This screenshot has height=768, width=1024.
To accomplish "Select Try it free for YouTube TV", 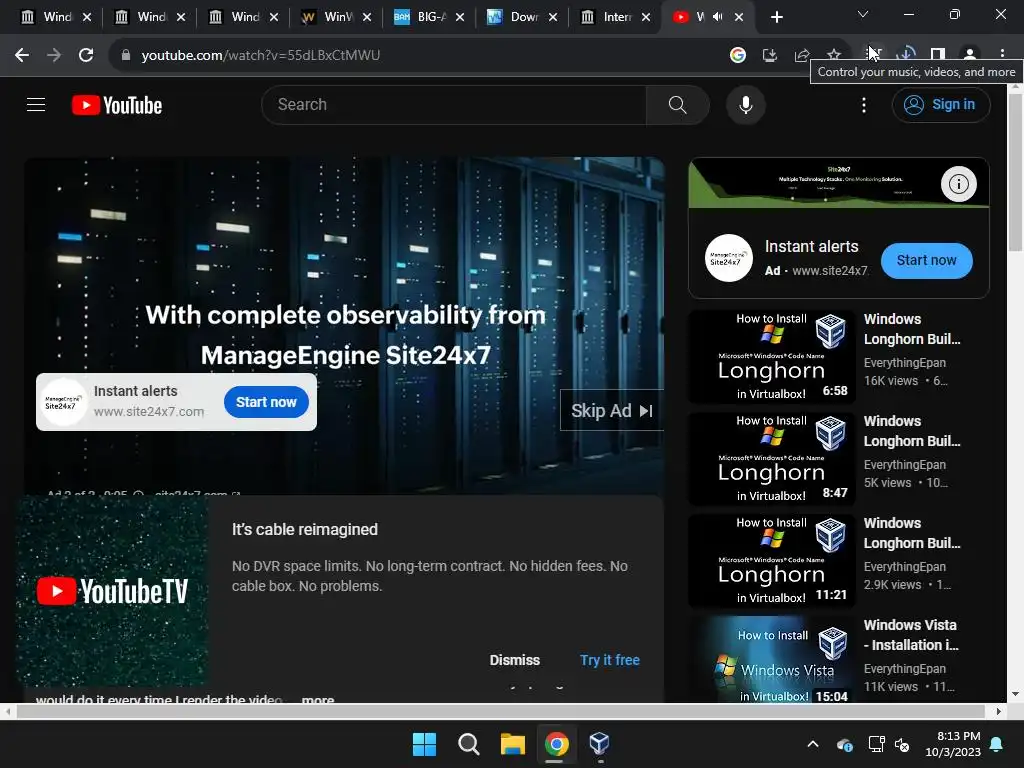I will pyautogui.click(x=609, y=660).
